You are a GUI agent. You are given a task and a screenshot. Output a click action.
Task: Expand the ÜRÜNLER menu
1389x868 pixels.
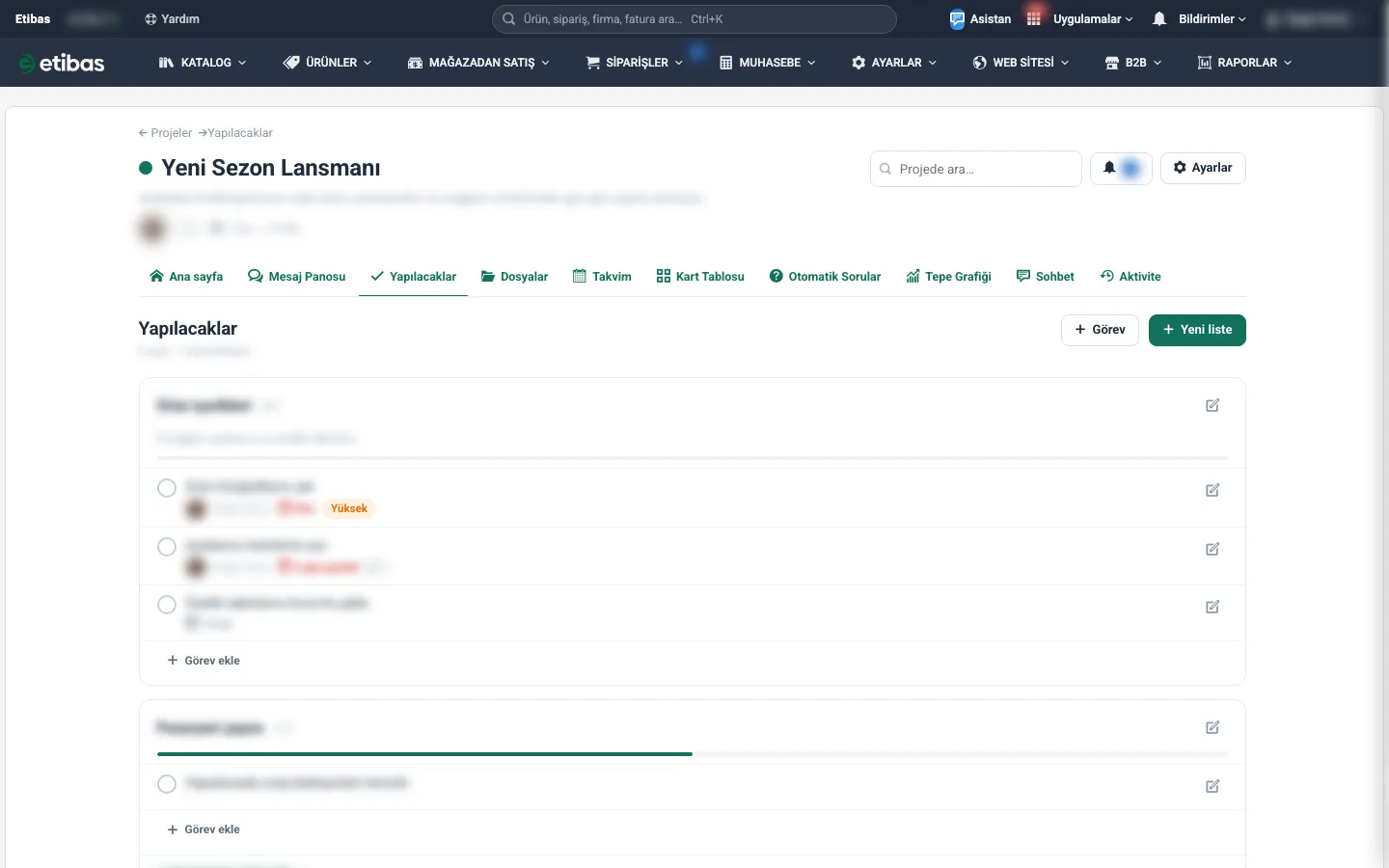pyautogui.click(x=328, y=63)
